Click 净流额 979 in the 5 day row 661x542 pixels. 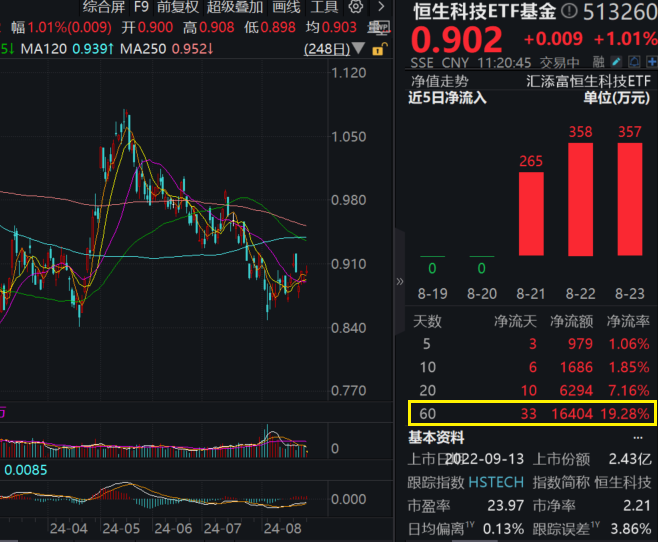coord(580,344)
